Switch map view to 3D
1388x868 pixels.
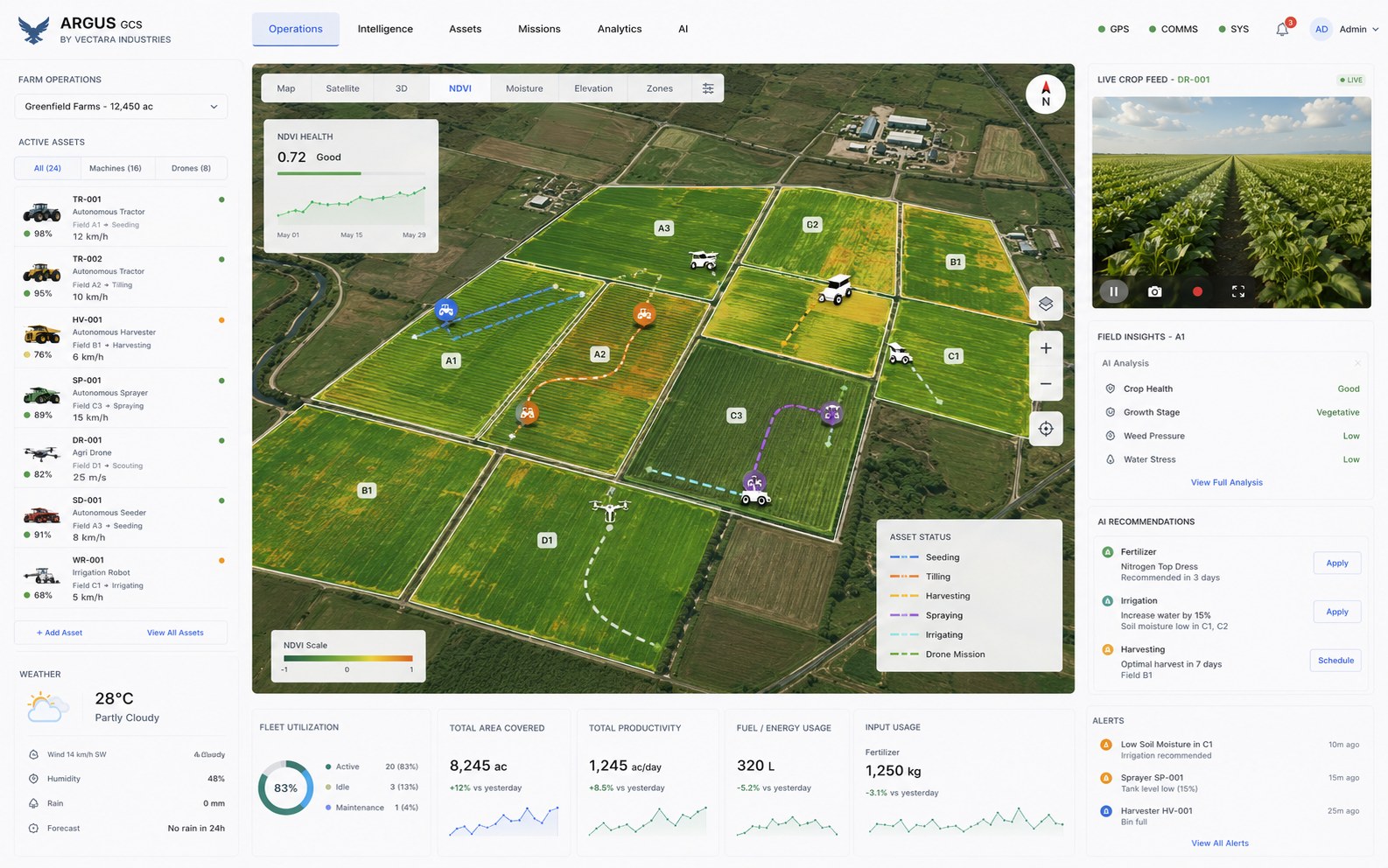pos(401,88)
